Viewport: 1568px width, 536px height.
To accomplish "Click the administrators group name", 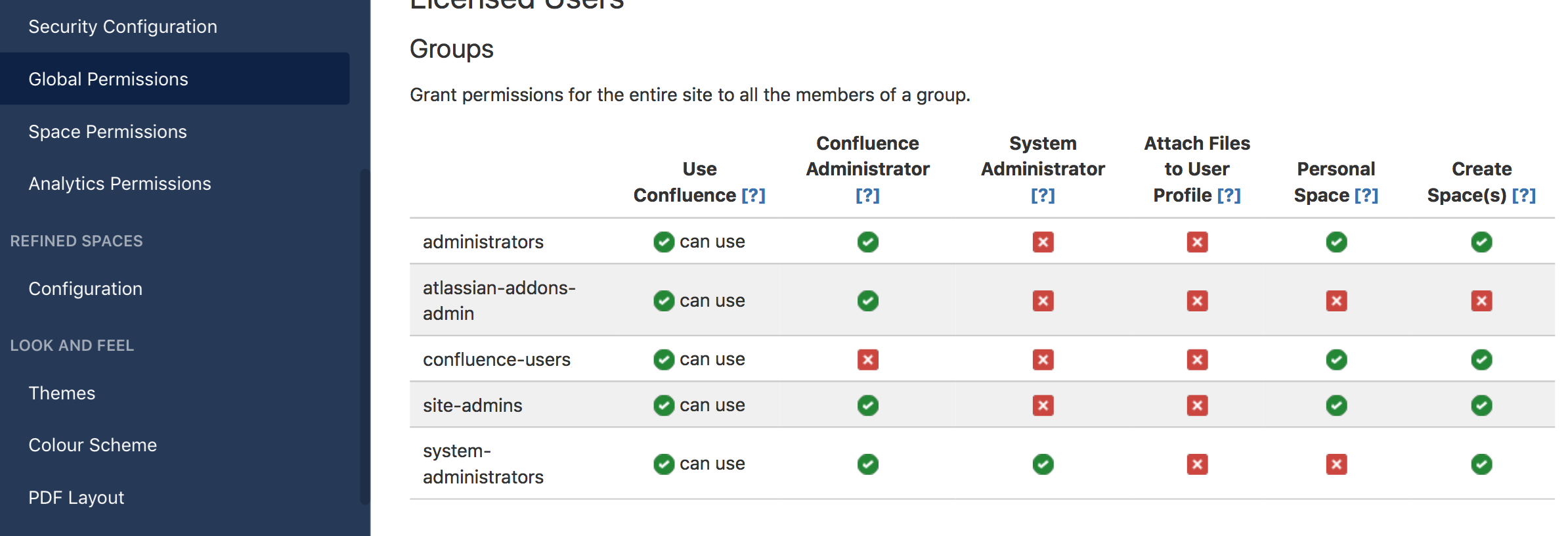I will point(483,242).
